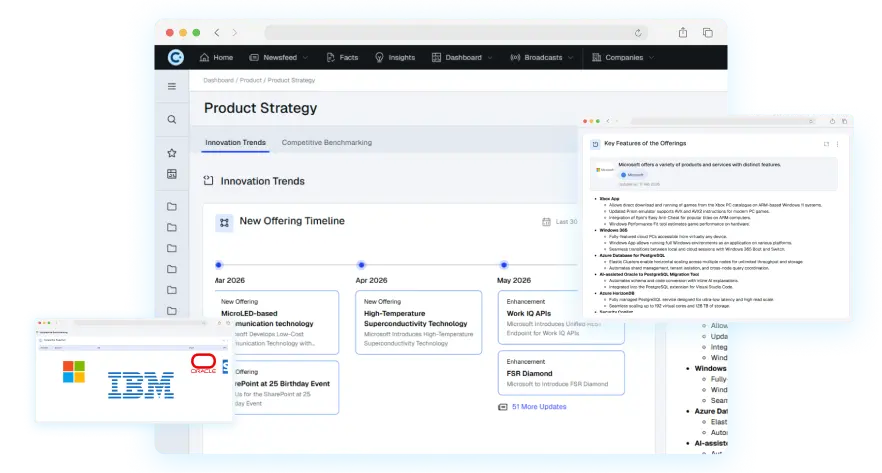Open the Home nav item
The image size is (882, 473).
[216, 57]
